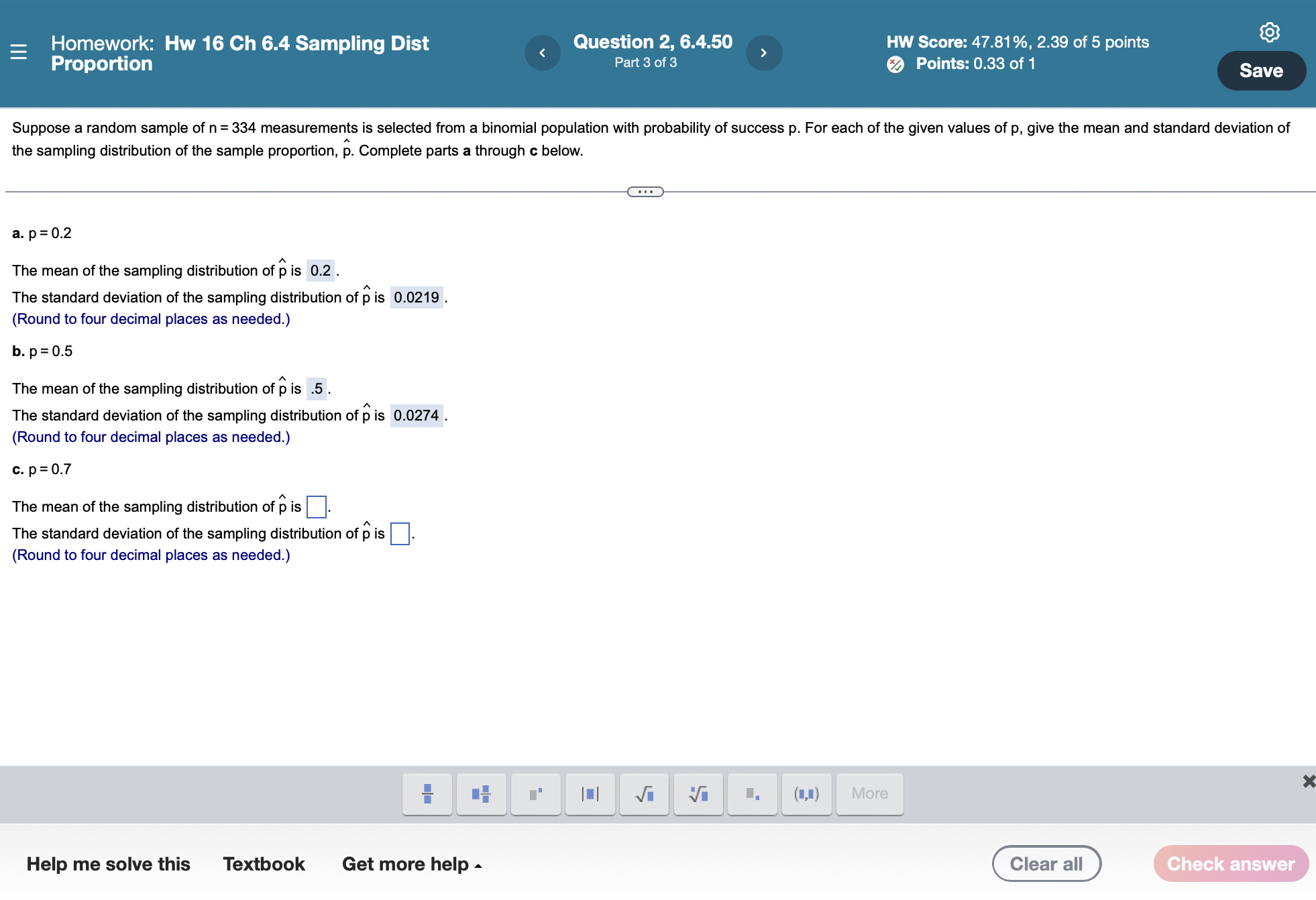Click Check answer

pos(1231,864)
